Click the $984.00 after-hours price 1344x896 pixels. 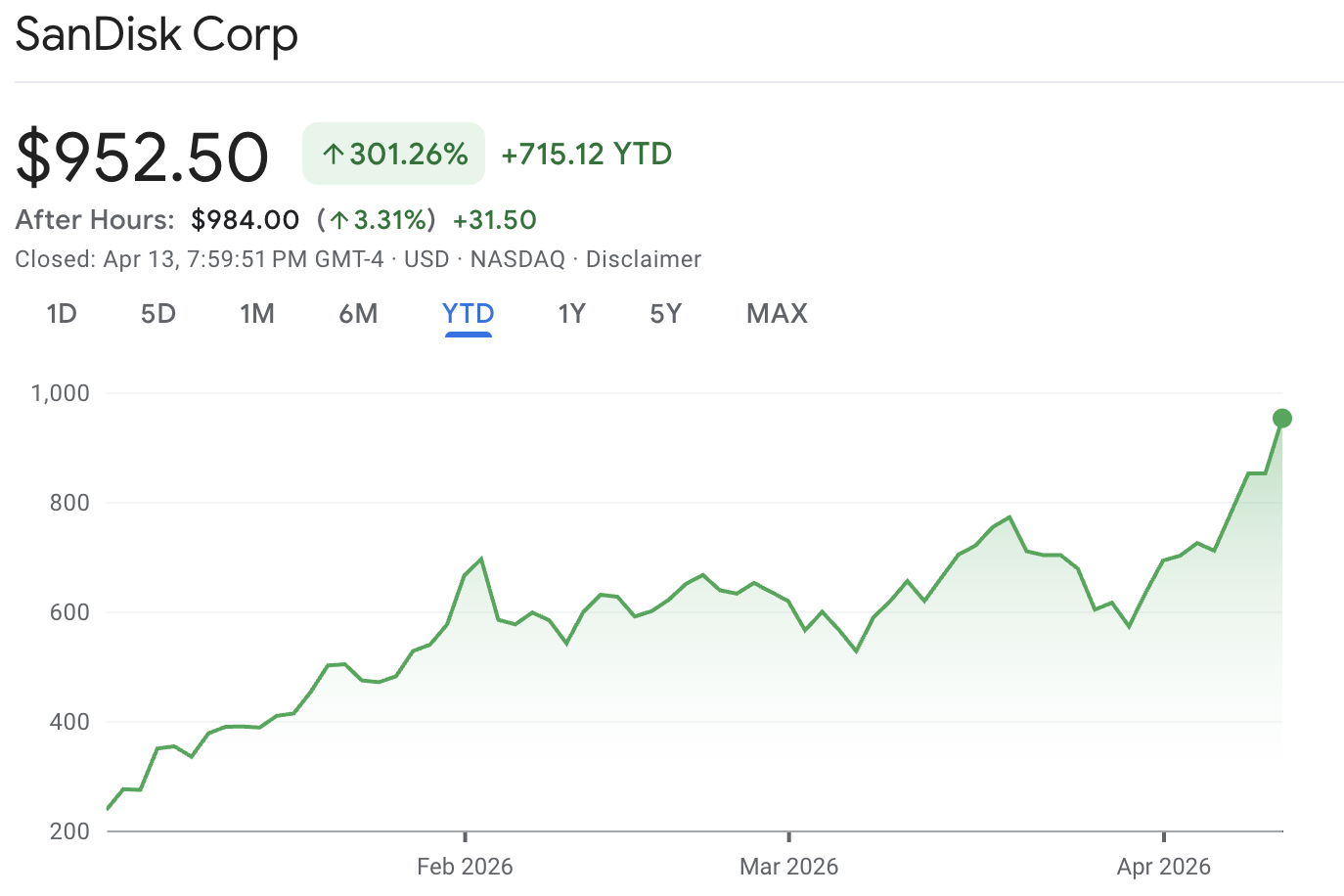coord(245,220)
